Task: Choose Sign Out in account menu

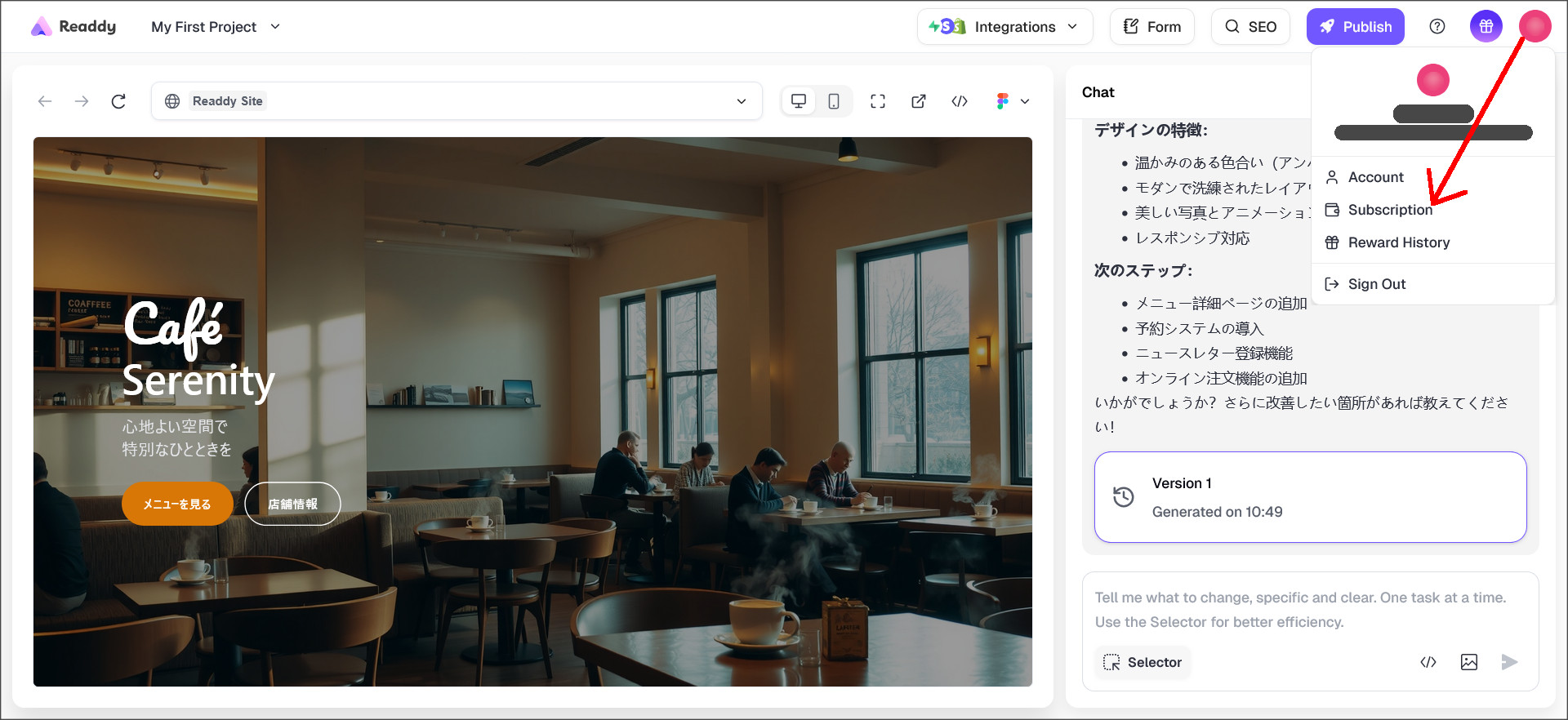Action: [x=1376, y=284]
